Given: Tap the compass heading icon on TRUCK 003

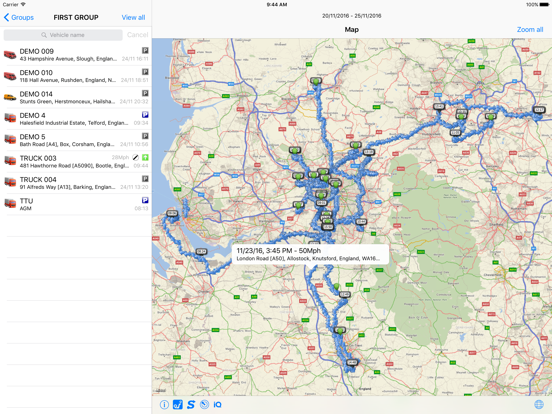Looking at the screenshot, I should [136, 157].
